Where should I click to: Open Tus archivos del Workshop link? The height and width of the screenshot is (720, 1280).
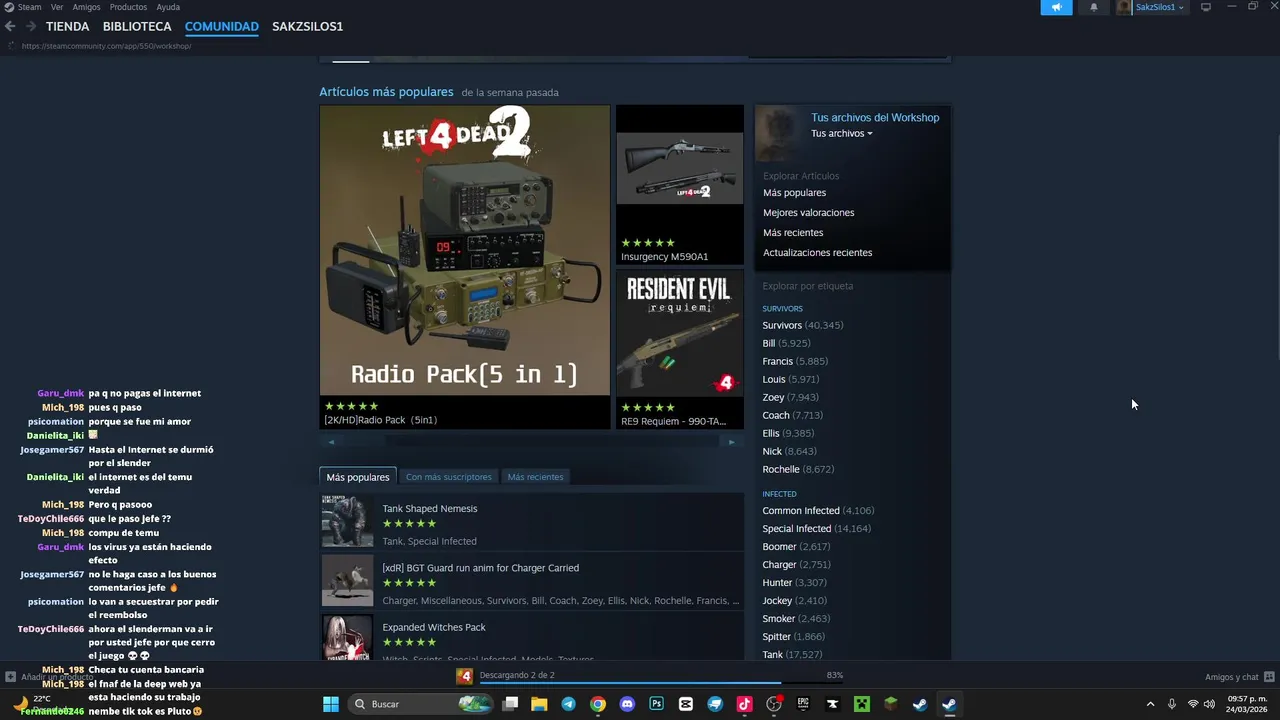click(x=875, y=117)
